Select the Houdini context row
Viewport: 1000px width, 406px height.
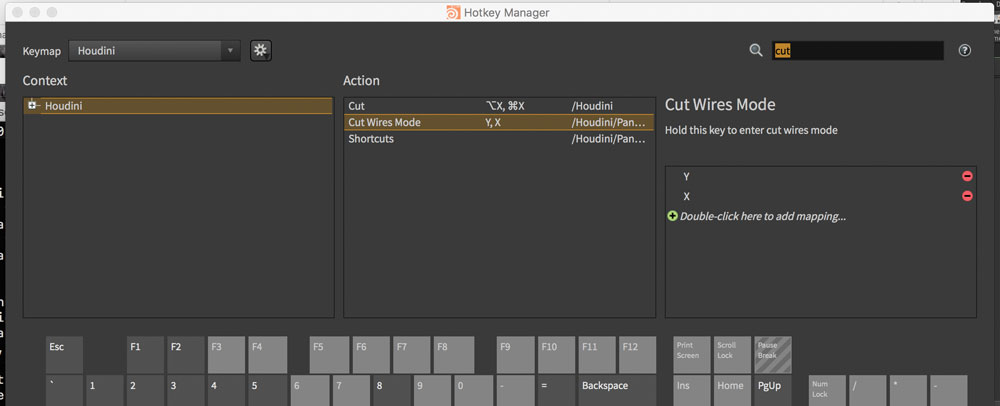(x=178, y=106)
